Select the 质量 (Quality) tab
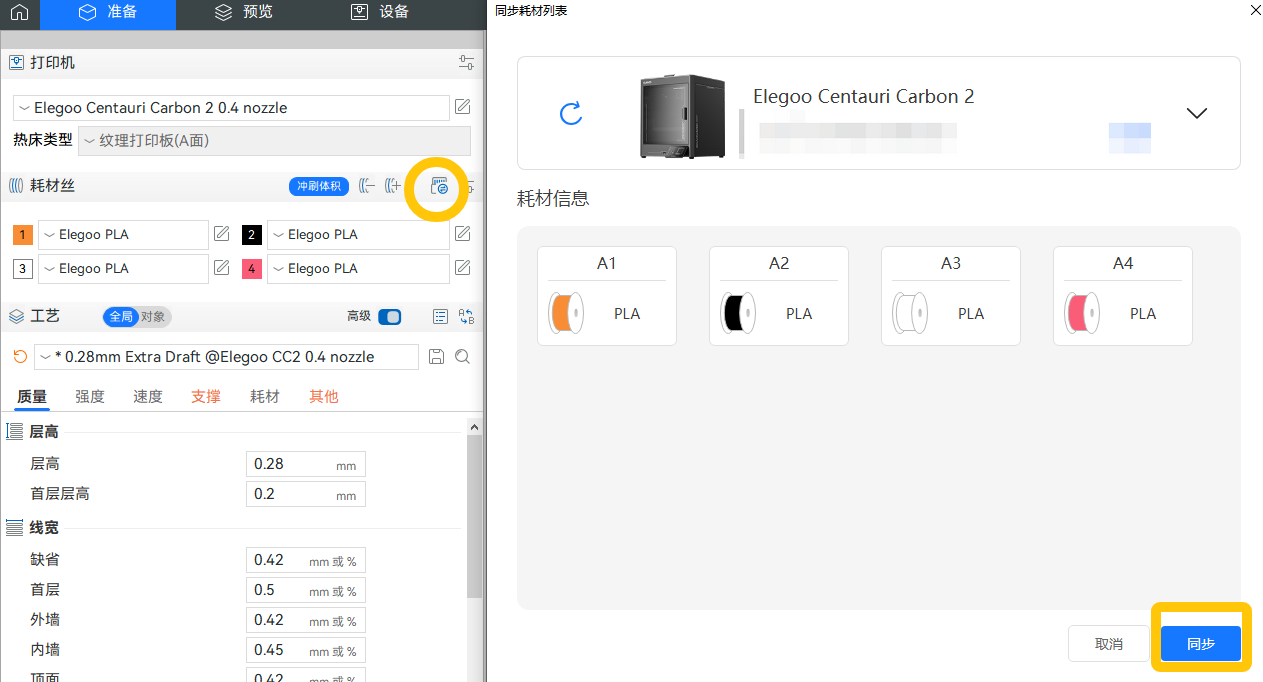The height and width of the screenshot is (682, 1263). (x=32, y=397)
